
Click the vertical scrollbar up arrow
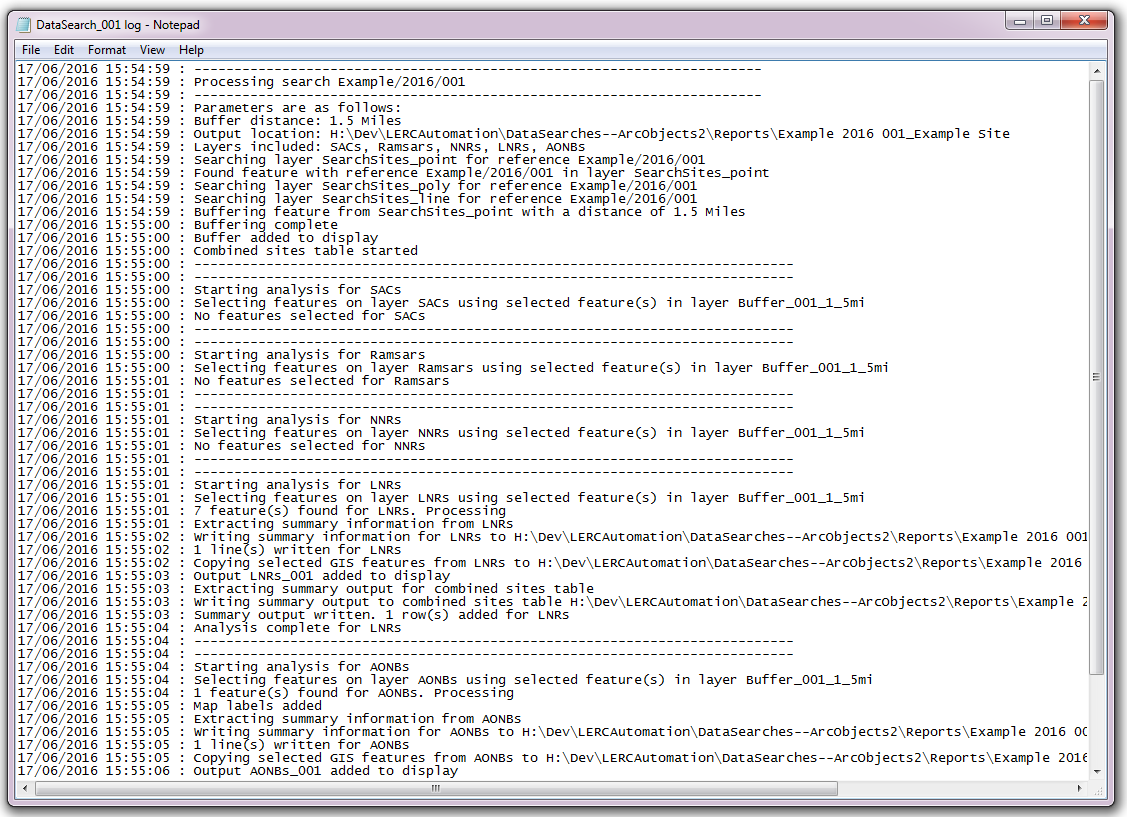(x=1096, y=70)
